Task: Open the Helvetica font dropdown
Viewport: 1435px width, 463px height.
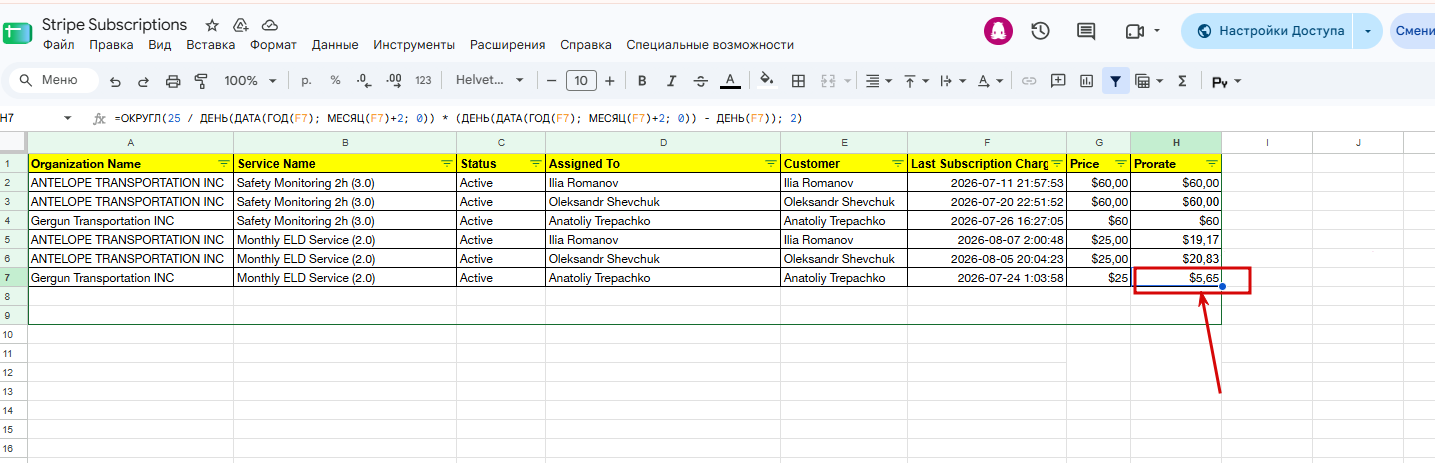Action: click(x=490, y=81)
